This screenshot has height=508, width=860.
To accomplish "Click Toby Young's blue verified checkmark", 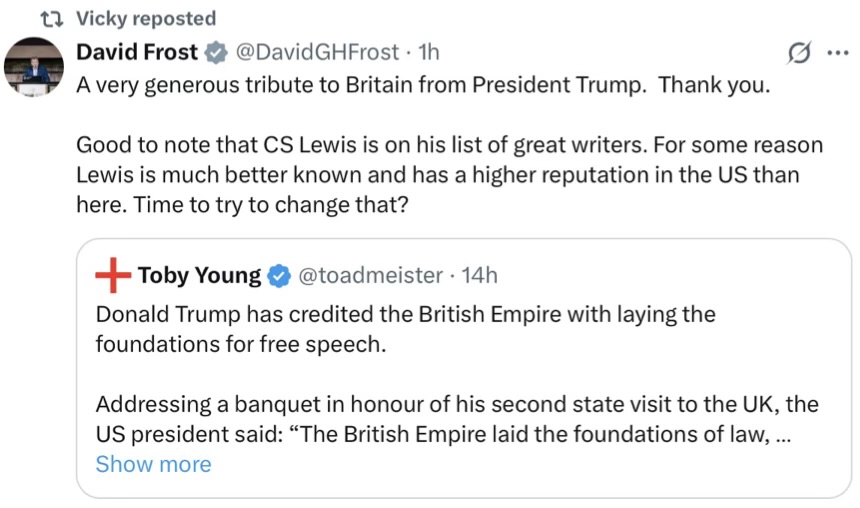I will tap(279, 276).
